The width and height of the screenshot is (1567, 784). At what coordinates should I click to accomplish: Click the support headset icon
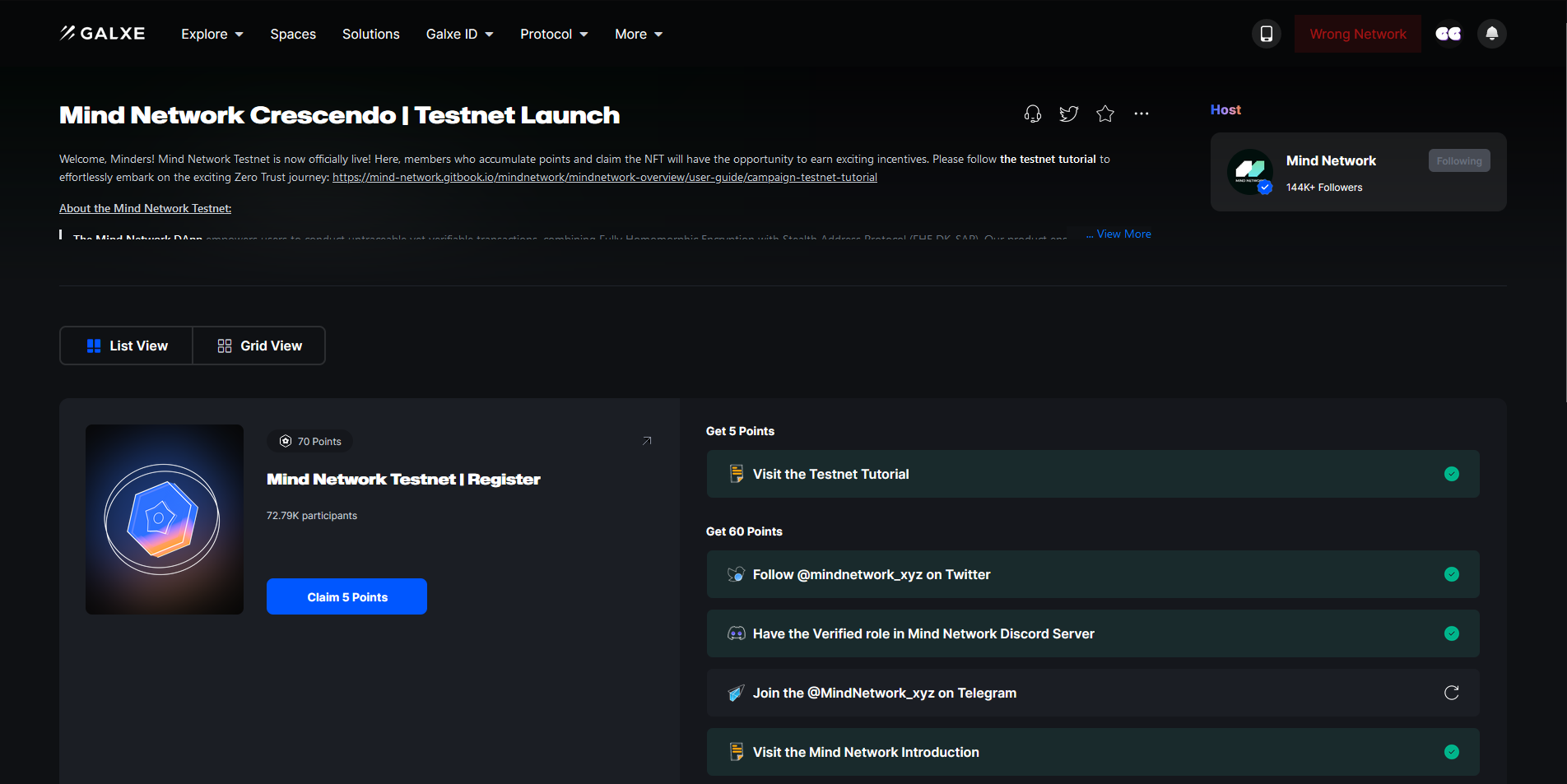(x=1033, y=114)
